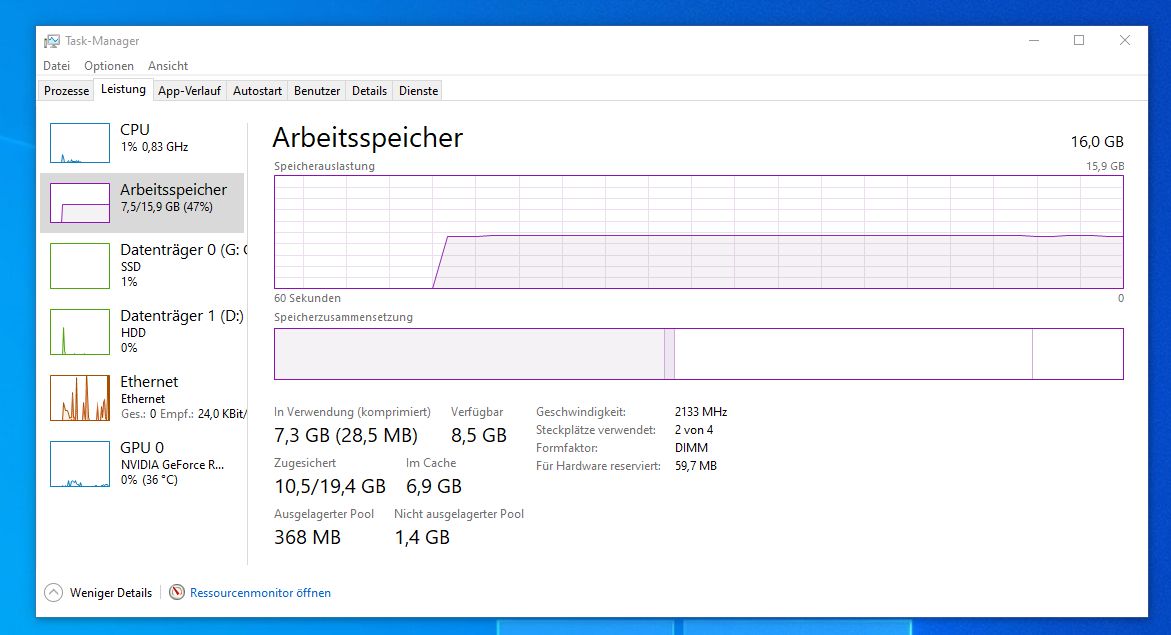The height and width of the screenshot is (635, 1171).
Task: Open the Datenträger 1 HDD graph
Action: point(80,331)
